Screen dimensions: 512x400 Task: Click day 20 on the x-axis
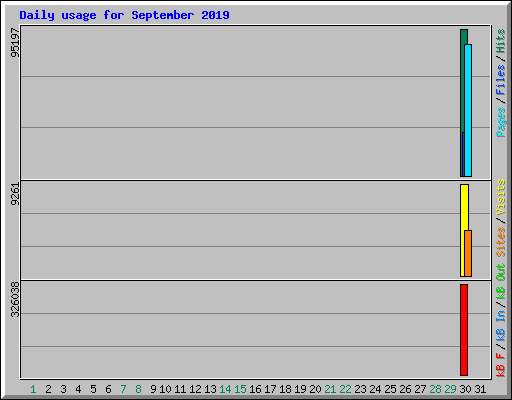click(315, 389)
